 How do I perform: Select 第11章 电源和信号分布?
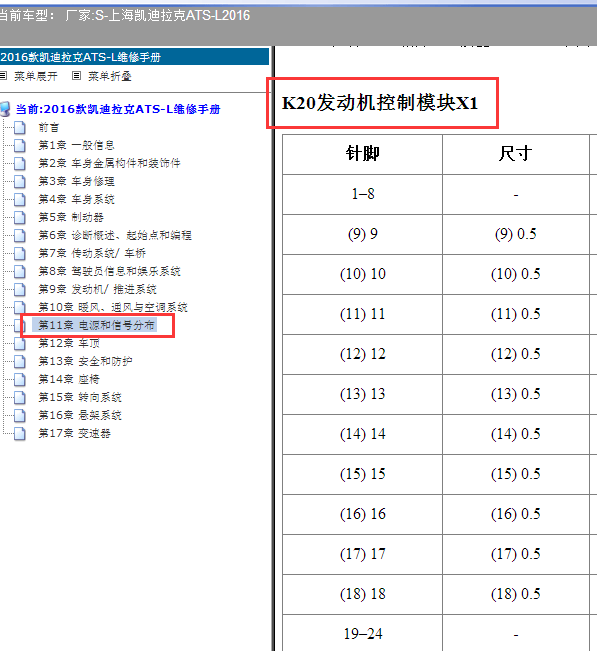[96, 325]
